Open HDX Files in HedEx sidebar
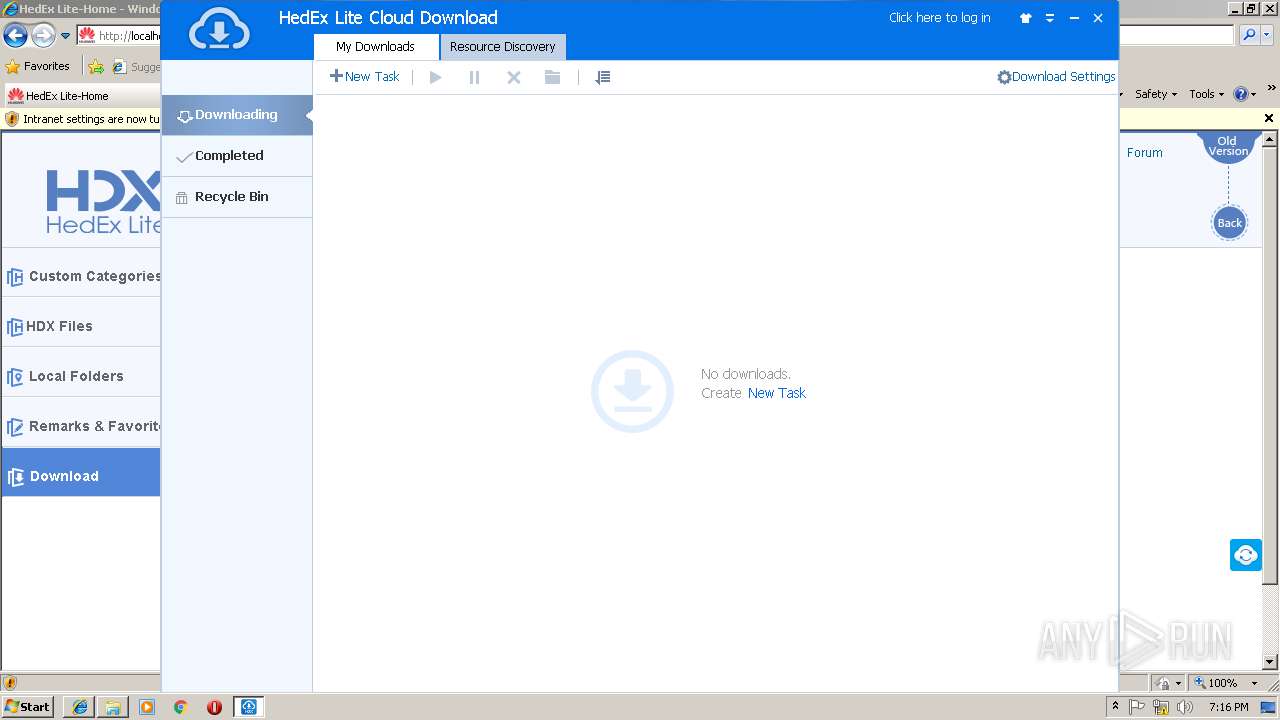 pyautogui.click(x=82, y=326)
